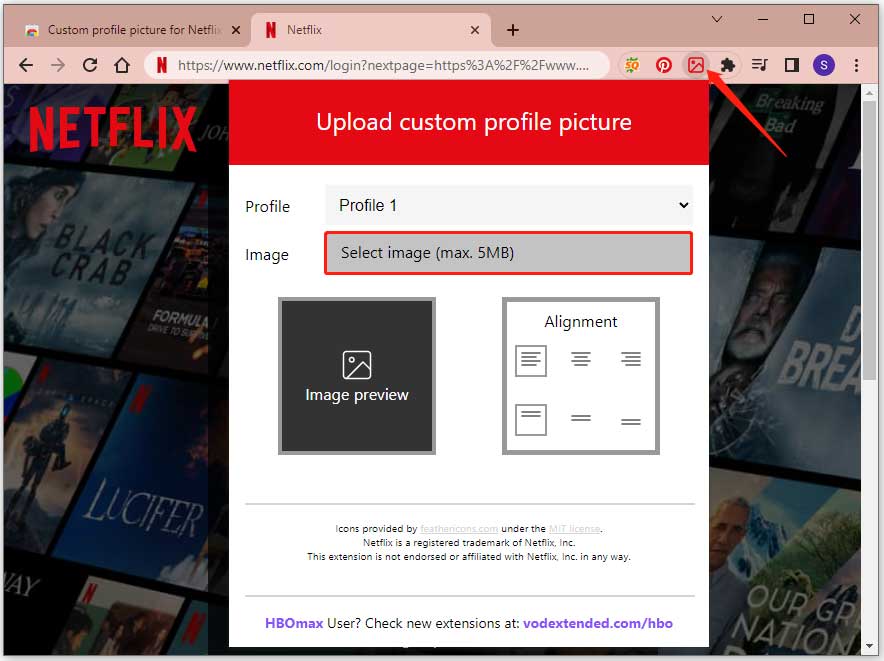Select top-center alignment icon
Image resolution: width=884 pixels, height=661 pixels.
[x=581, y=359]
